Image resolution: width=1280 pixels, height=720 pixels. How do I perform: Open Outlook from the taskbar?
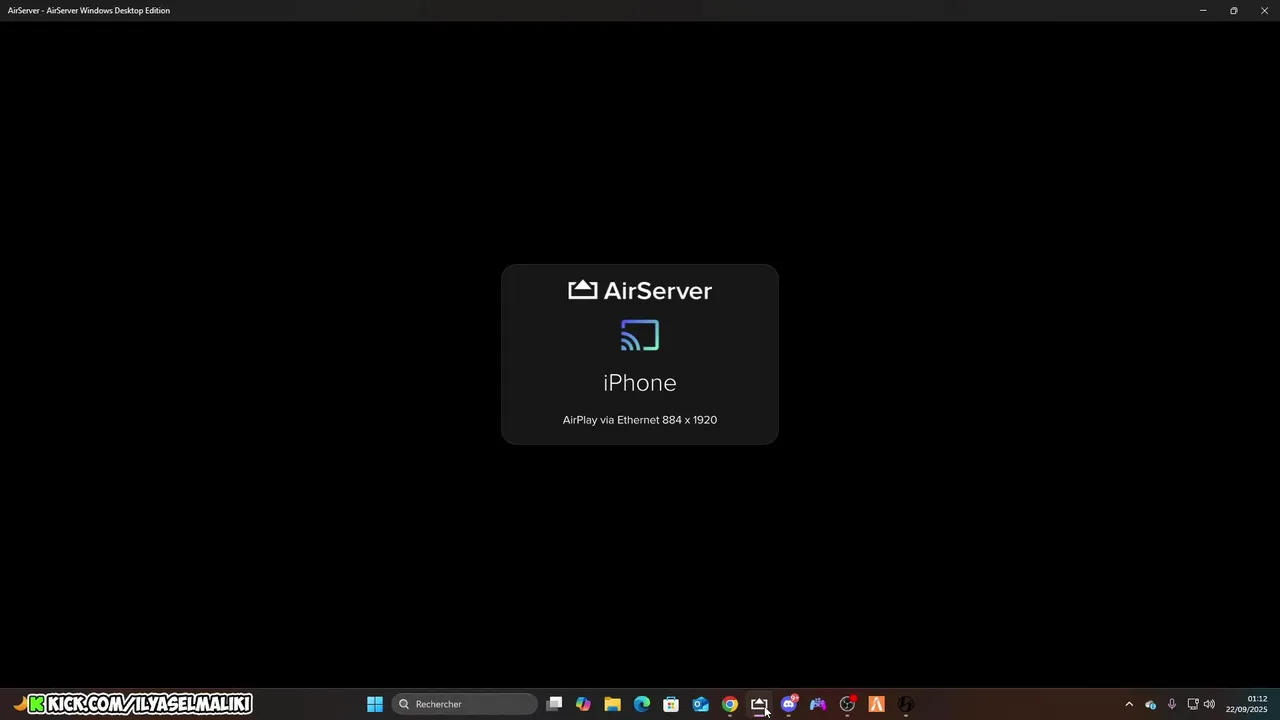700,704
